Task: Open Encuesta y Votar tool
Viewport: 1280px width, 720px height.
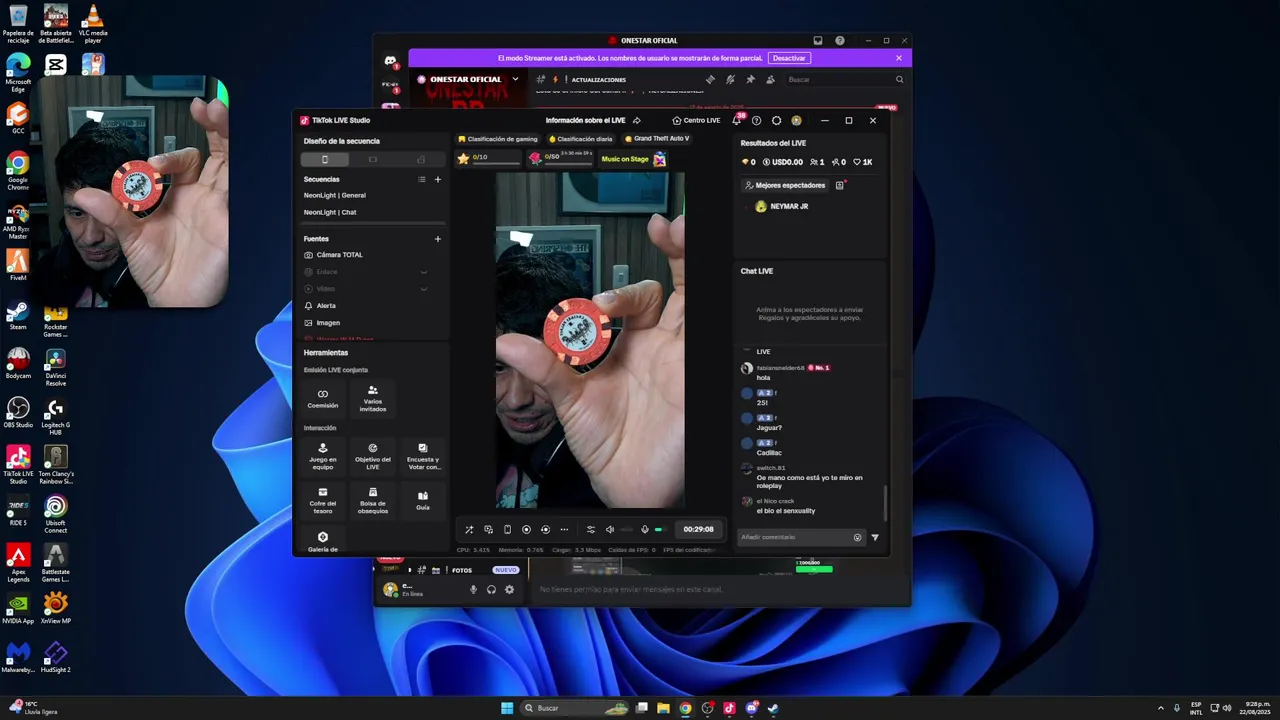Action: pos(423,455)
